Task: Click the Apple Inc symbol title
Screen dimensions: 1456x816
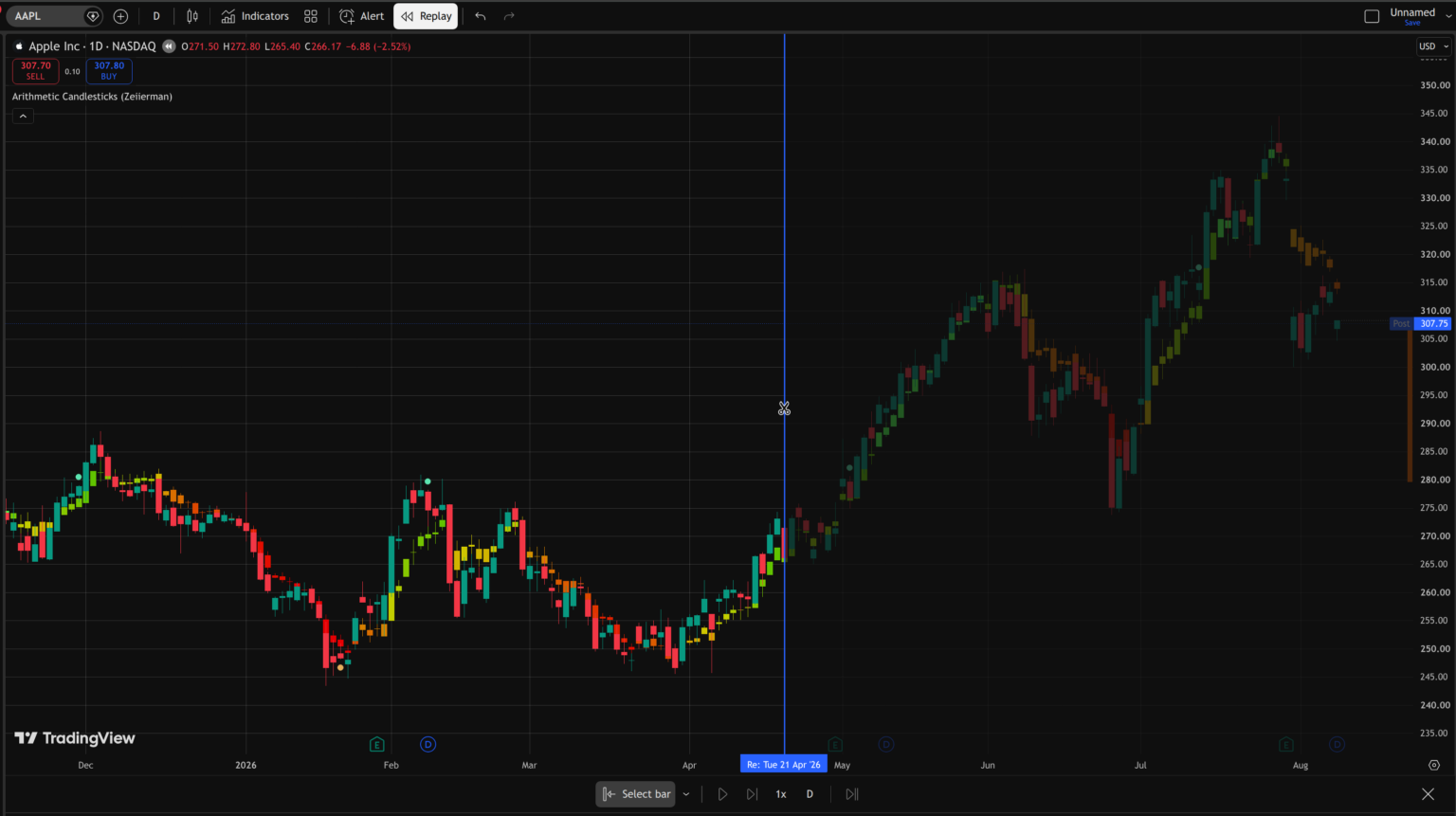Action: pyautogui.click(x=92, y=46)
